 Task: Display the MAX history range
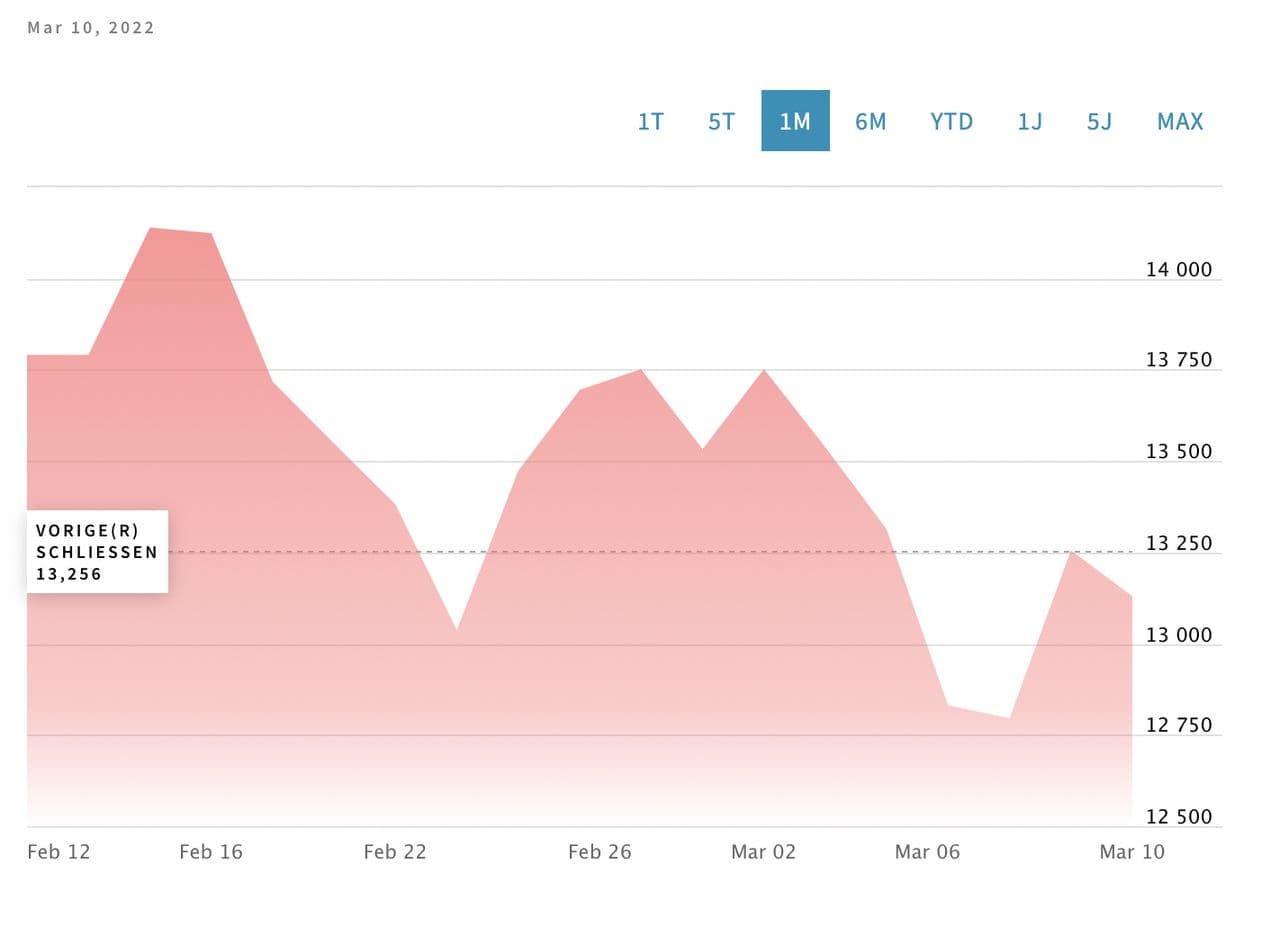point(1180,121)
